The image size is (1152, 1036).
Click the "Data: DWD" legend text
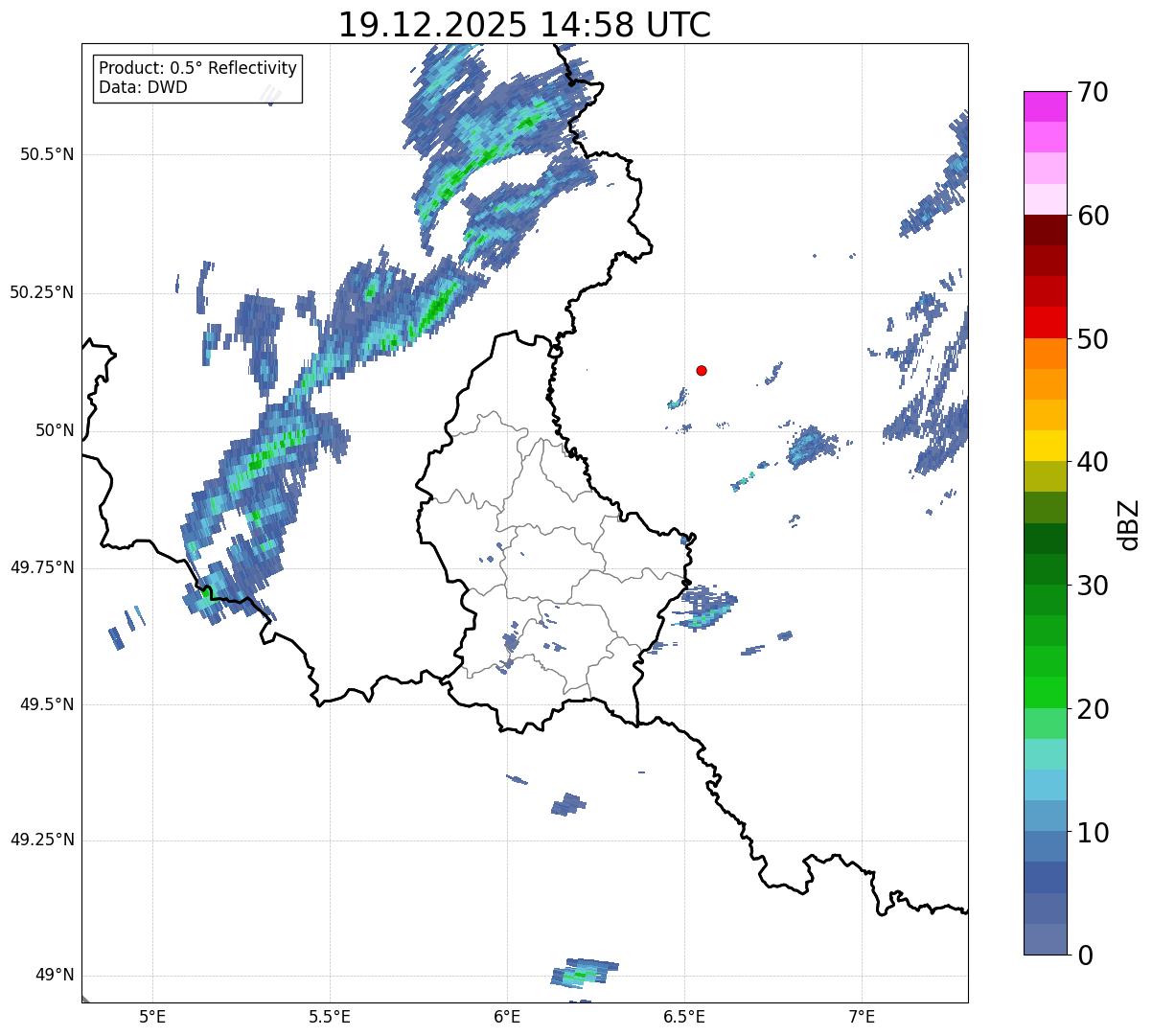pos(143,88)
